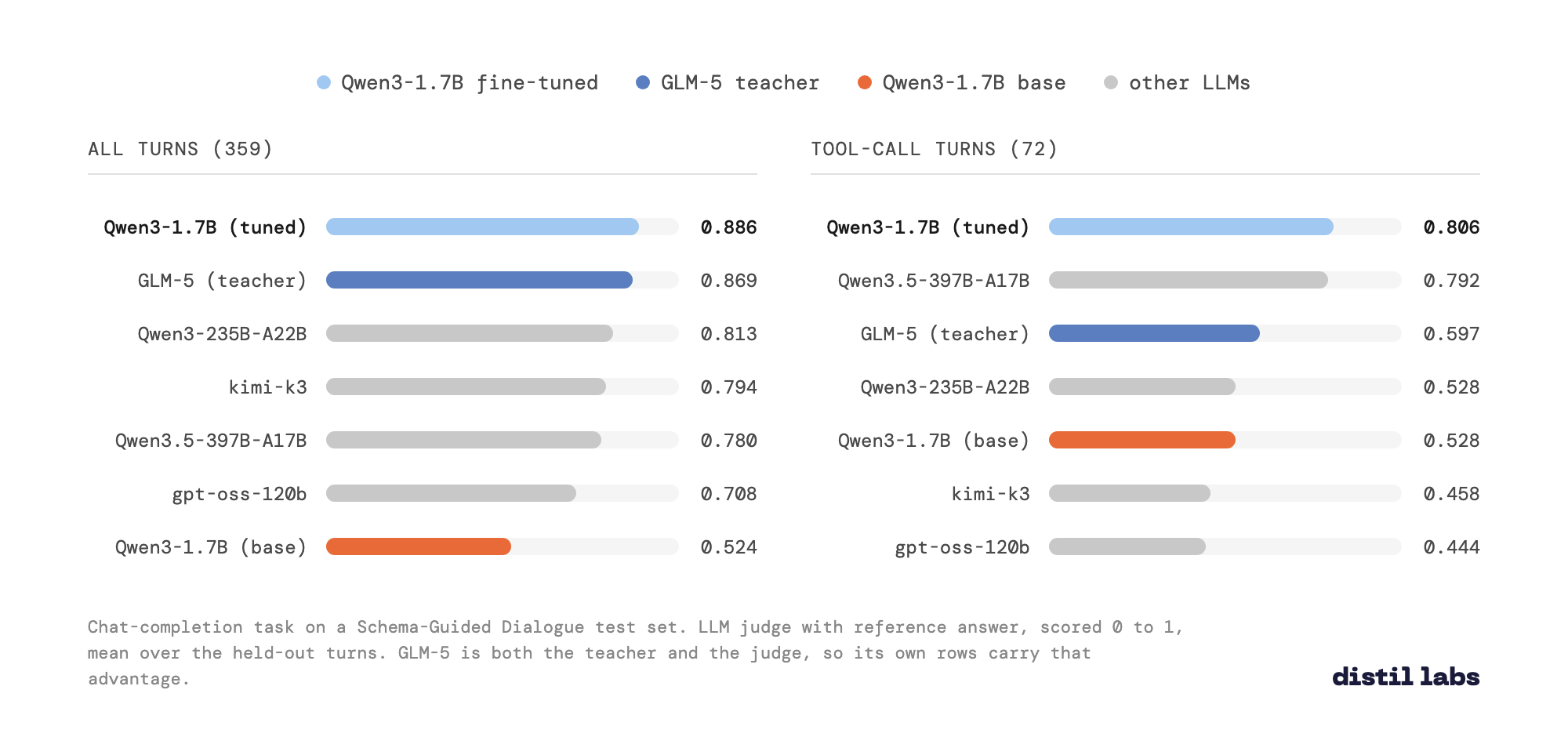
Task: Click the Qwen3-235B-A22B bar scoring 0.813
Action: (470, 333)
